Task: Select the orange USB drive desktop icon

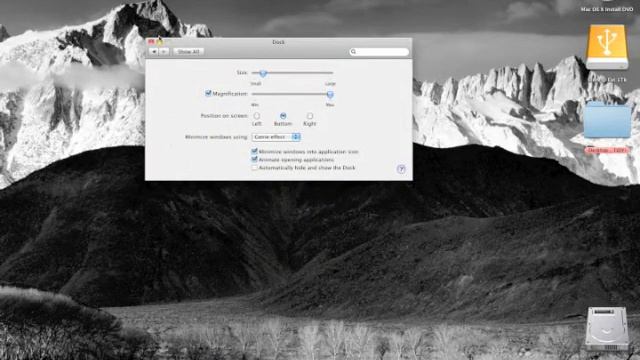Action: 607,47
